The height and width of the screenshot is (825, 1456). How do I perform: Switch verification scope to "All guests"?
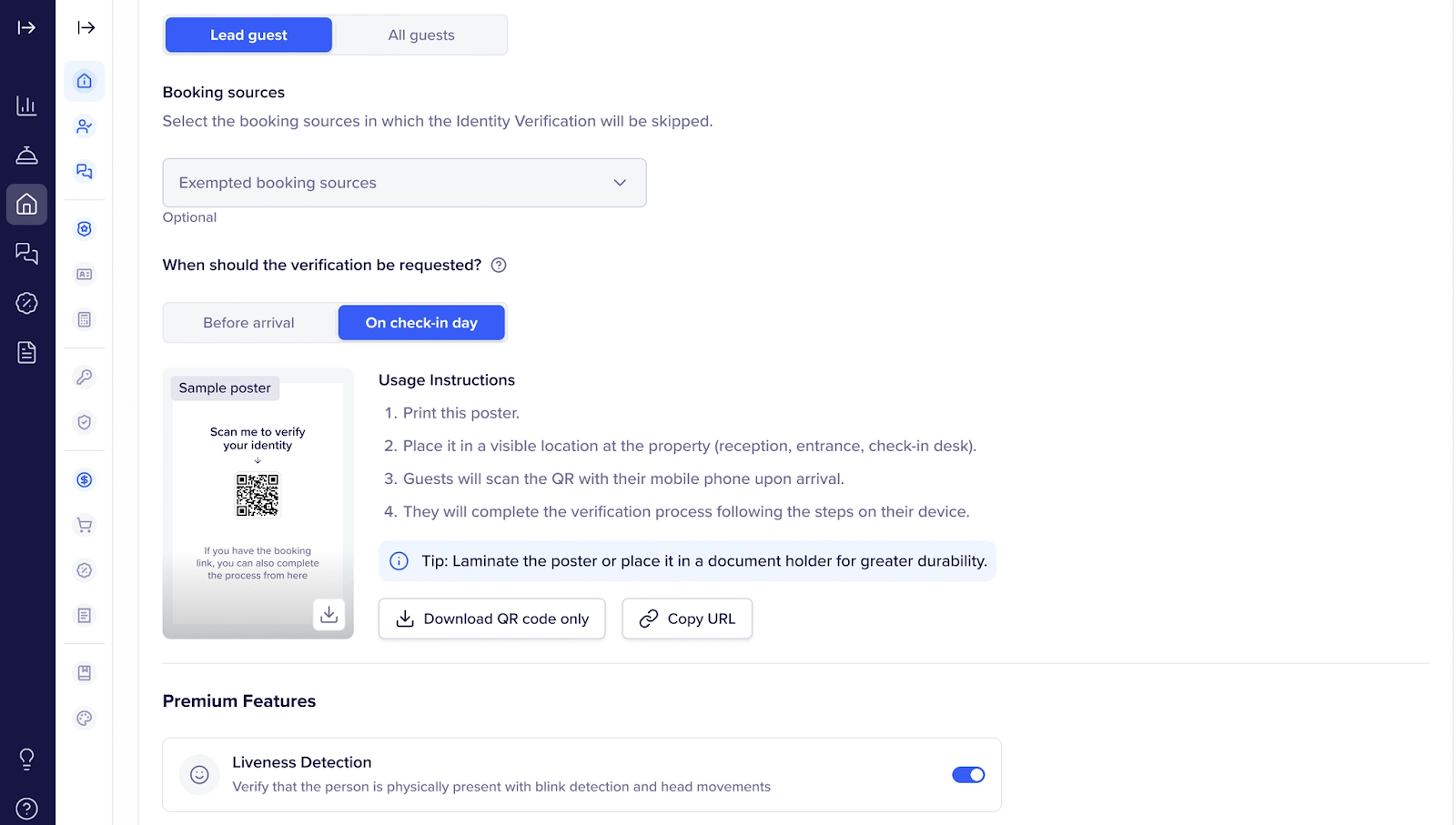421,35
